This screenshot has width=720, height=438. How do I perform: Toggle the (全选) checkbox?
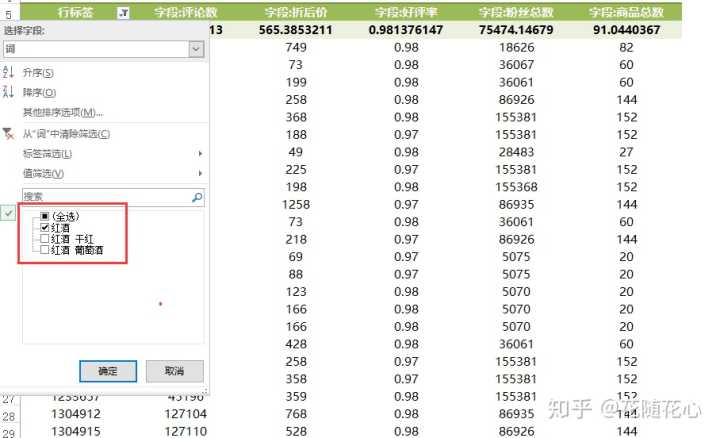(45, 216)
